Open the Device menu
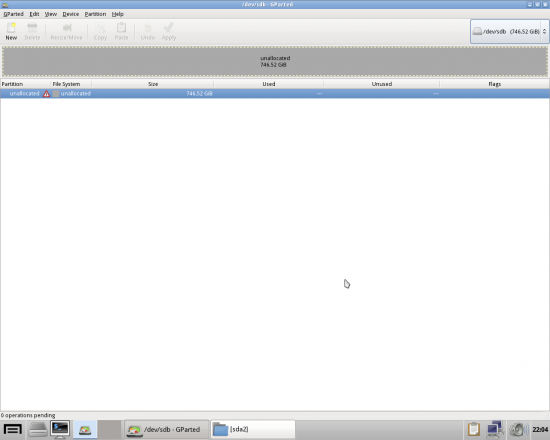This screenshot has height=440, width=550. pyautogui.click(x=71, y=14)
